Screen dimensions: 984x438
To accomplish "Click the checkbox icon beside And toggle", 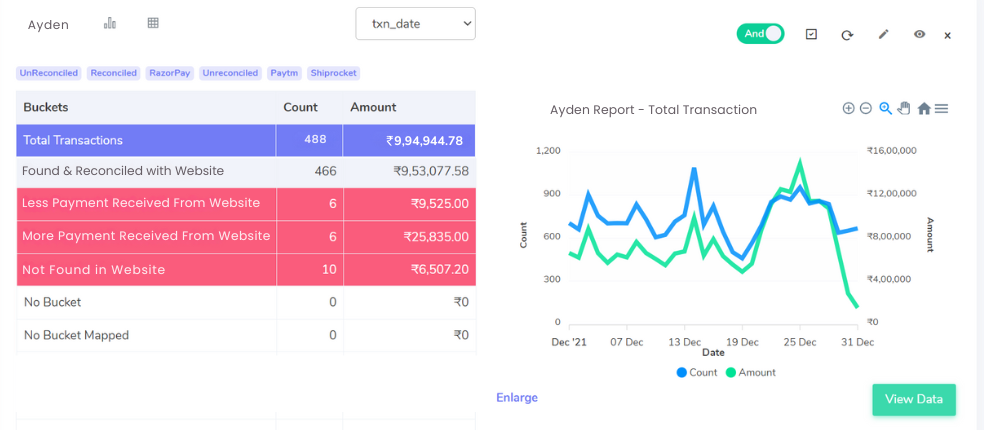I will coord(811,35).
